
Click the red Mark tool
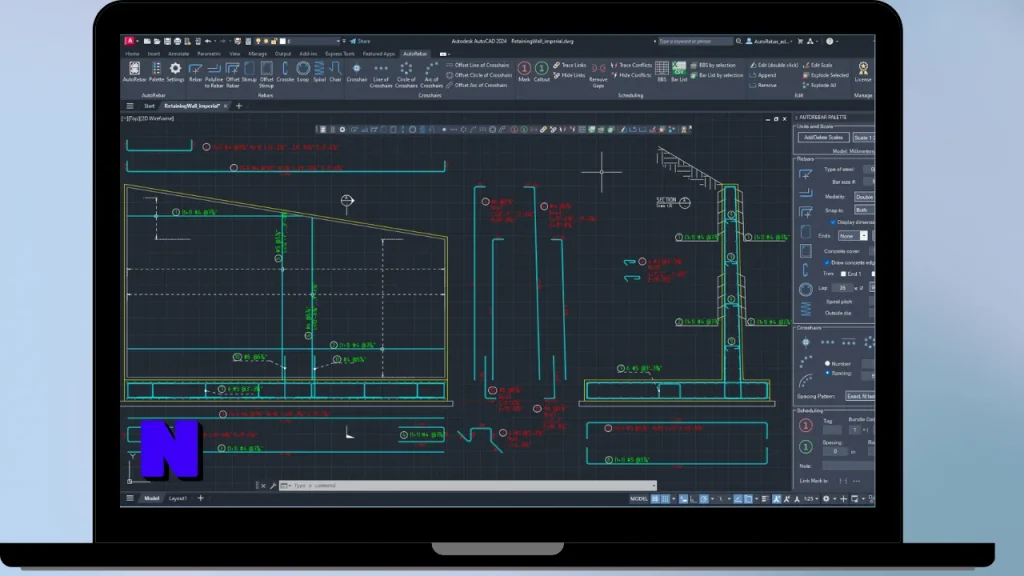tap(524, 71)
